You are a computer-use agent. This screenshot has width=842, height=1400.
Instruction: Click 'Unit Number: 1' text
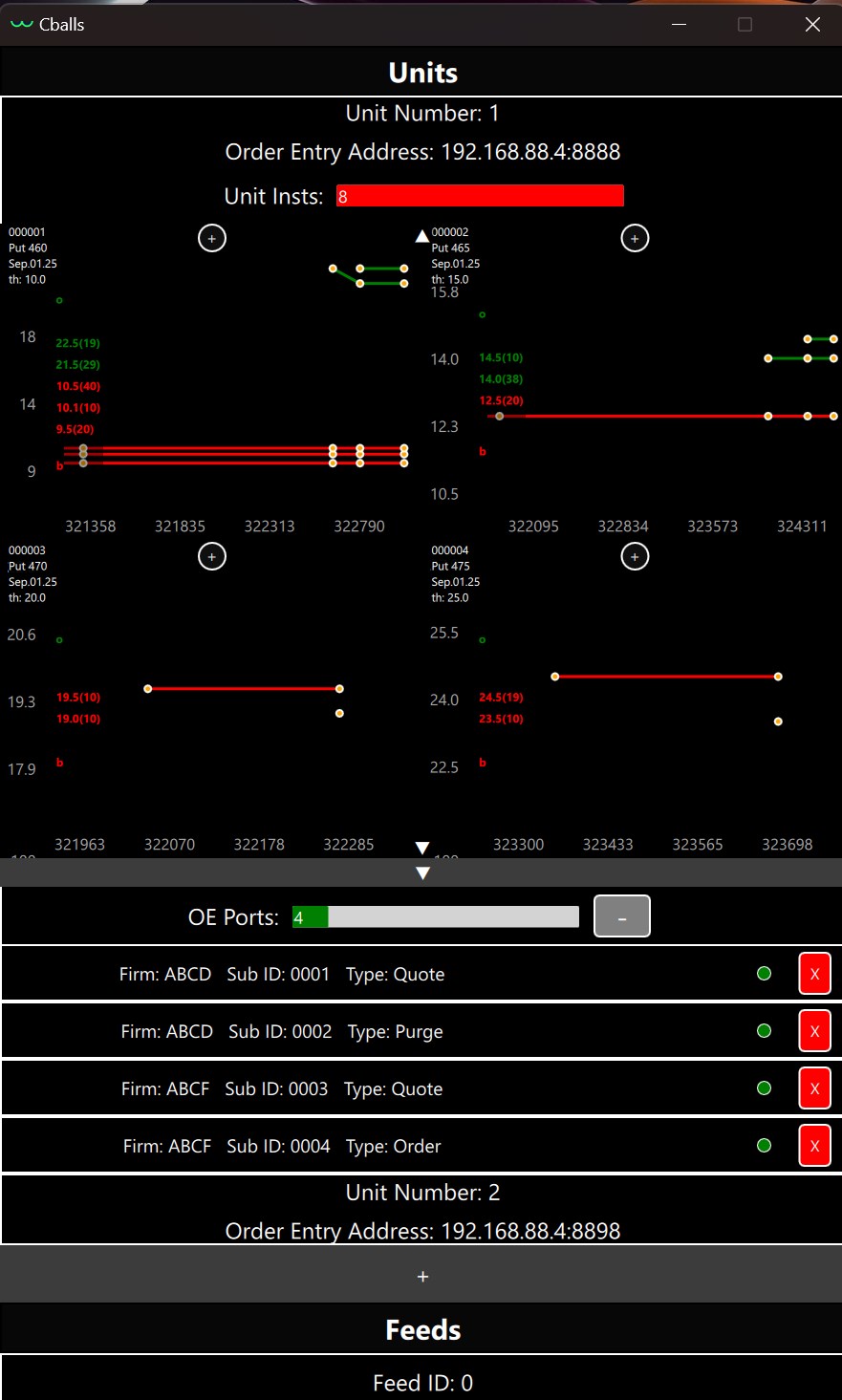[422, 113]
